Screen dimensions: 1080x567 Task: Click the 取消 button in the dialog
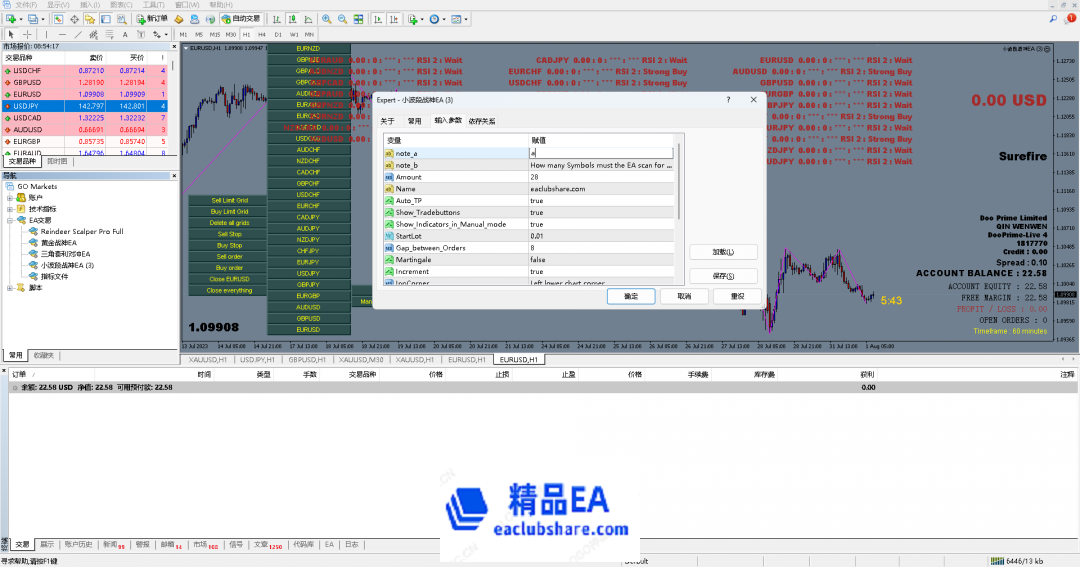pos(684,296)
